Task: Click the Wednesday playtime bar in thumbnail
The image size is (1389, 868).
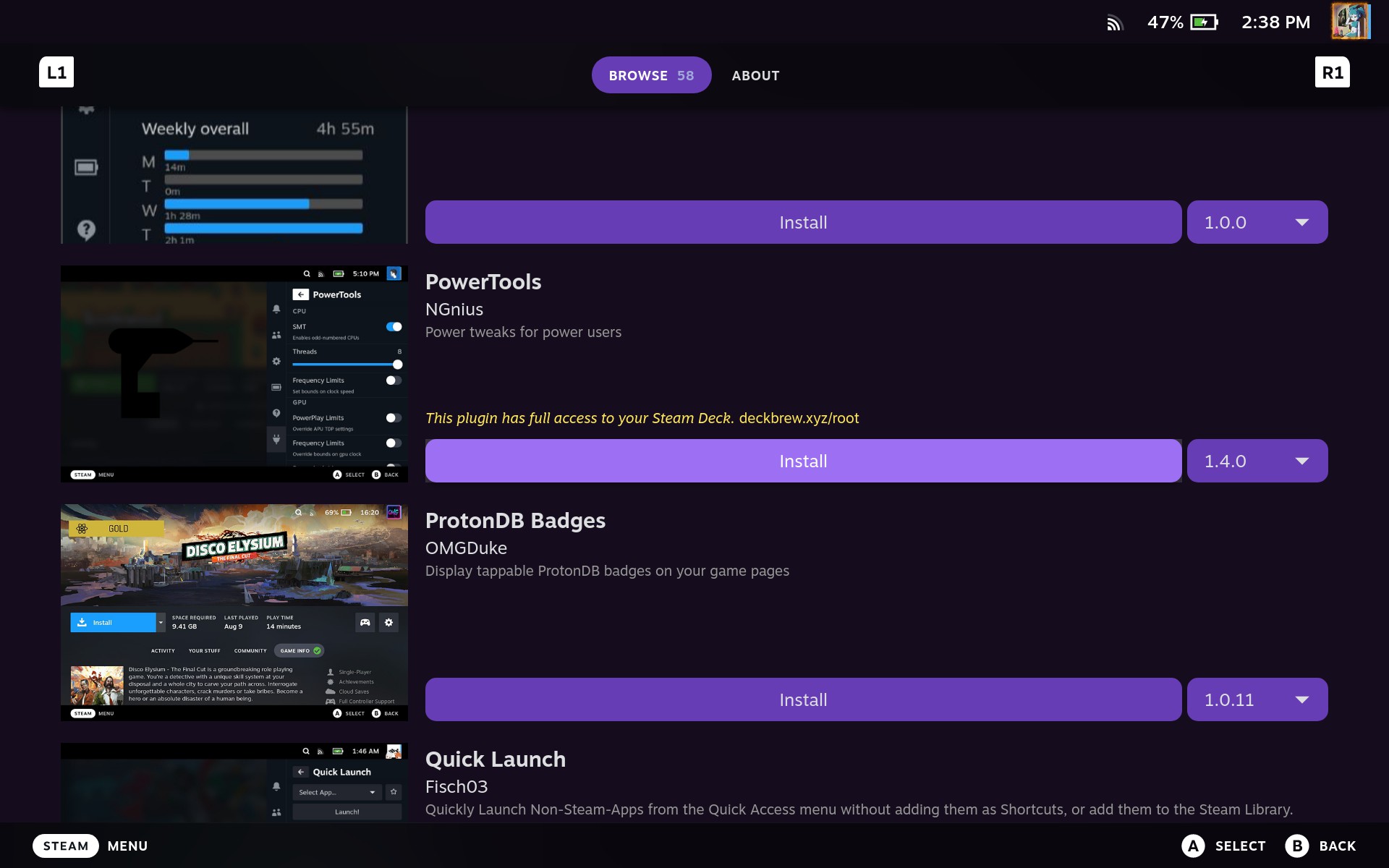Action: 263,204
